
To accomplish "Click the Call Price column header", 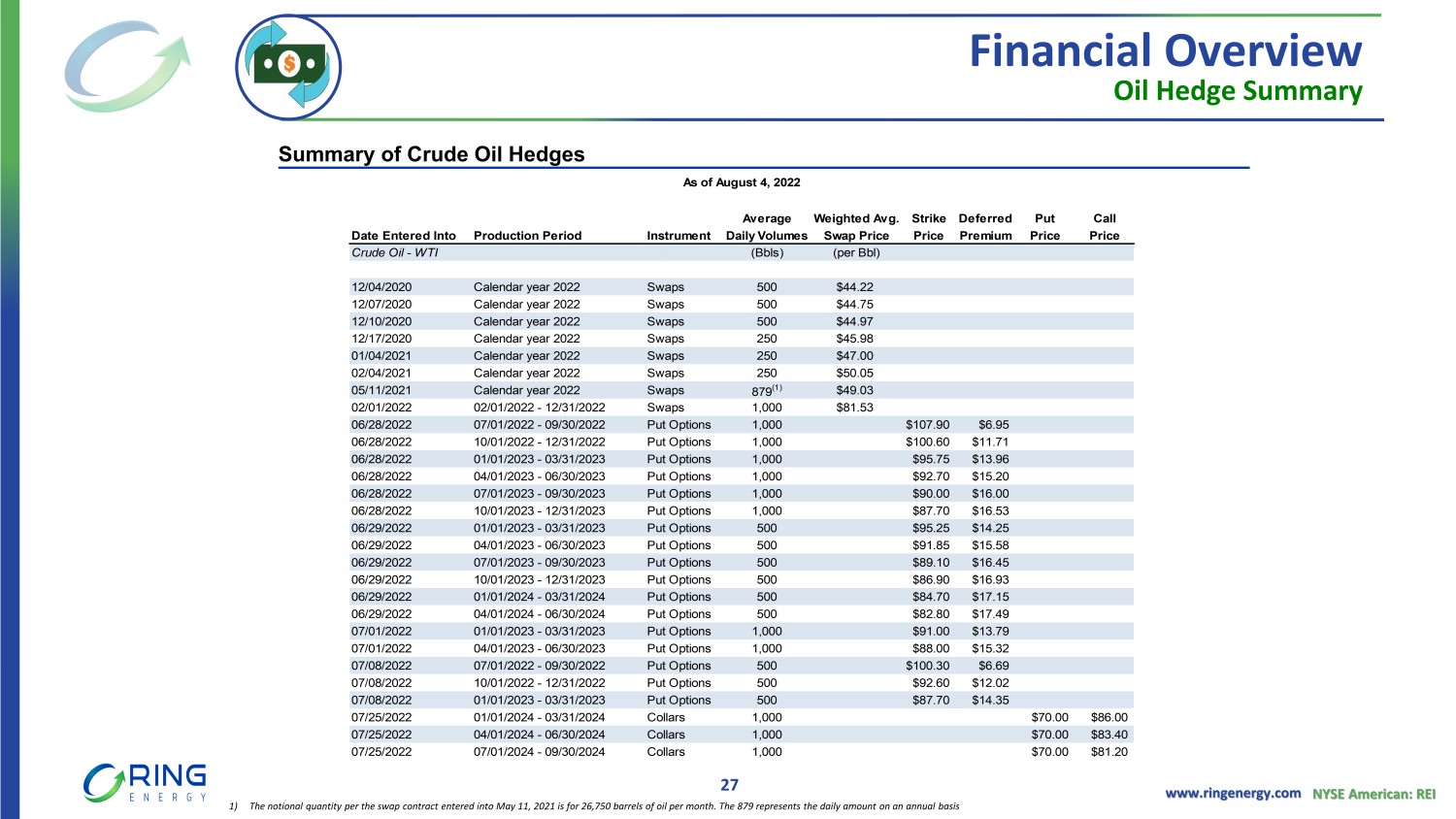I will pyautogui.click(x=1104, y=227).
